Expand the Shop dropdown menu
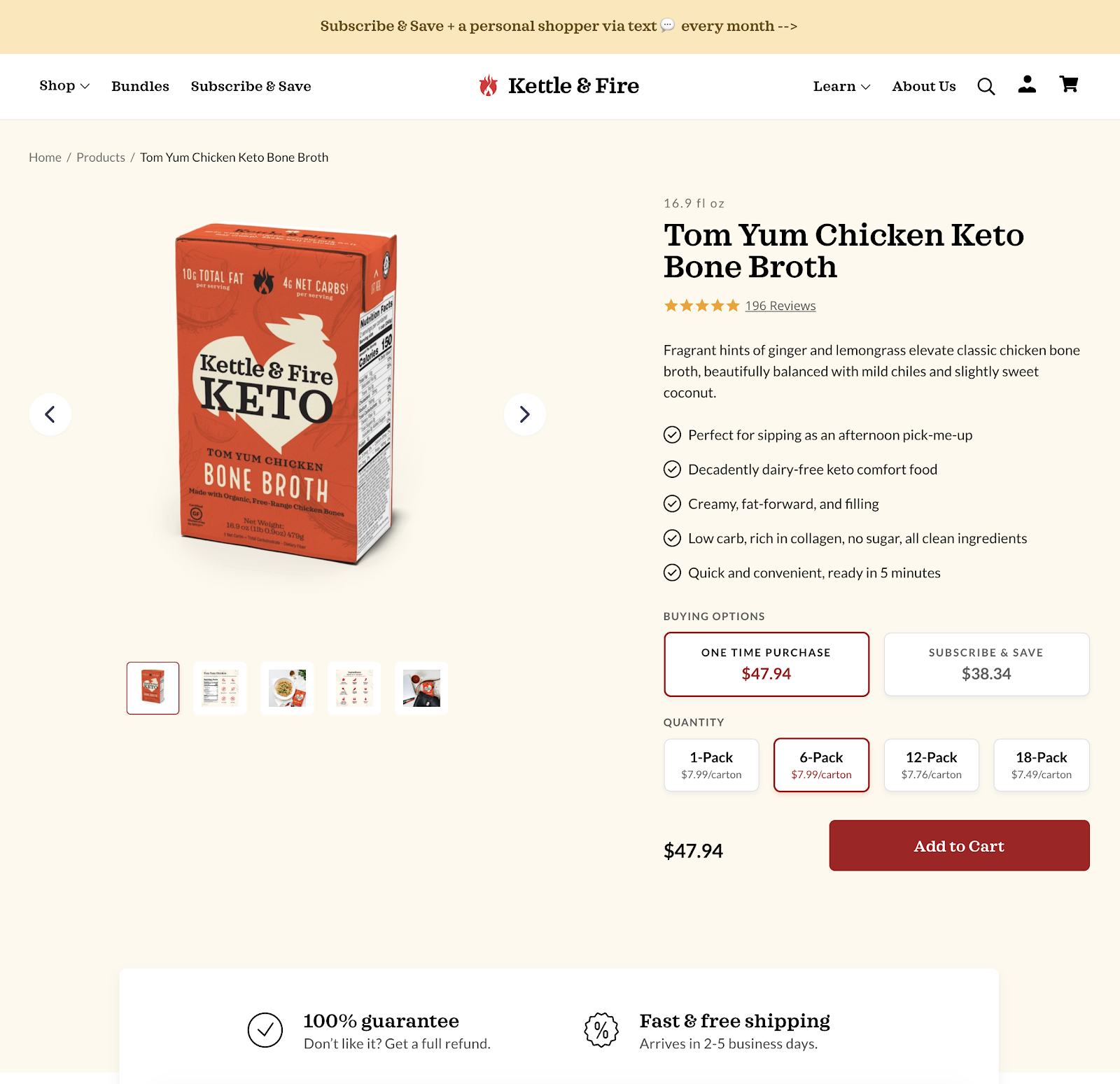The width and height of the screenshot is (1120, 1084). tap(63, 86)
